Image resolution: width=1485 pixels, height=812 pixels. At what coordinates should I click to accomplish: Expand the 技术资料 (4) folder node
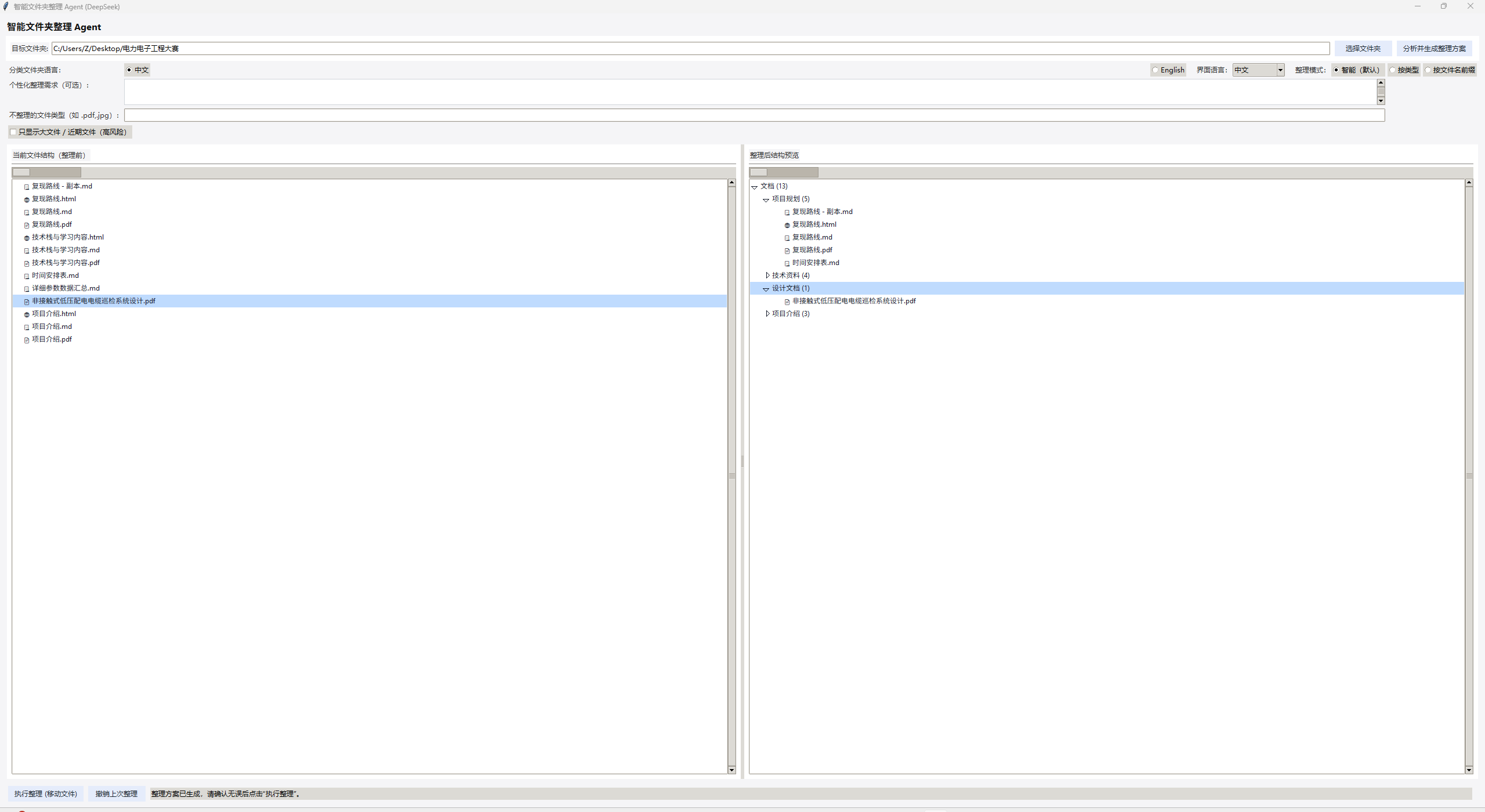767,275
